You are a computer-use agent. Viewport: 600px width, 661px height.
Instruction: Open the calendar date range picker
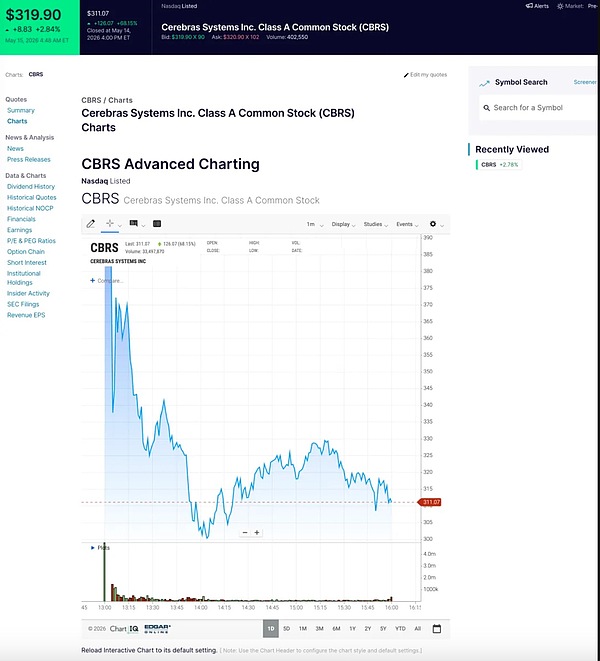click(437, 629)
